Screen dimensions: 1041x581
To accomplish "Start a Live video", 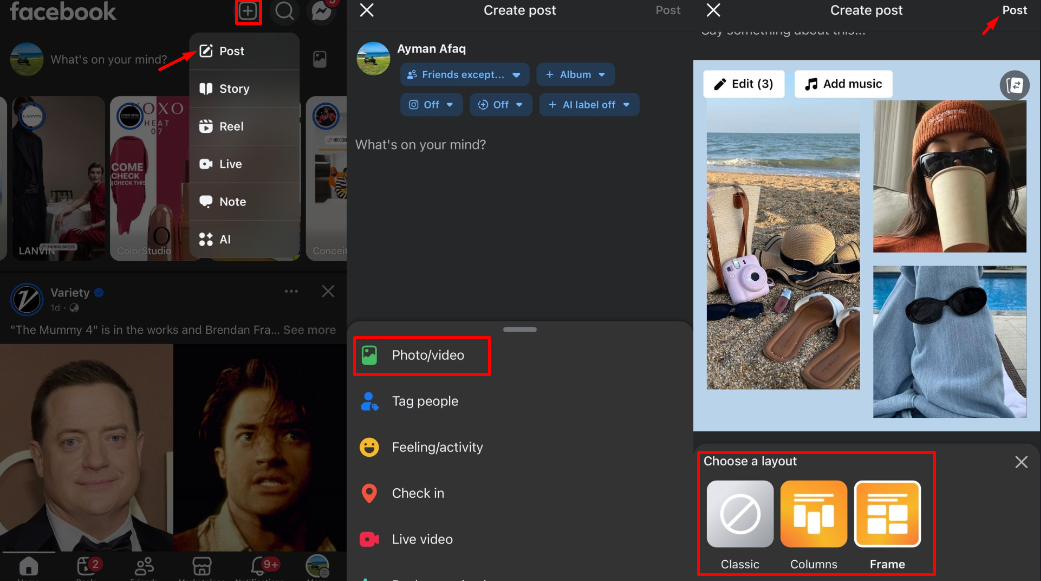I will click(x=421, y=539).
